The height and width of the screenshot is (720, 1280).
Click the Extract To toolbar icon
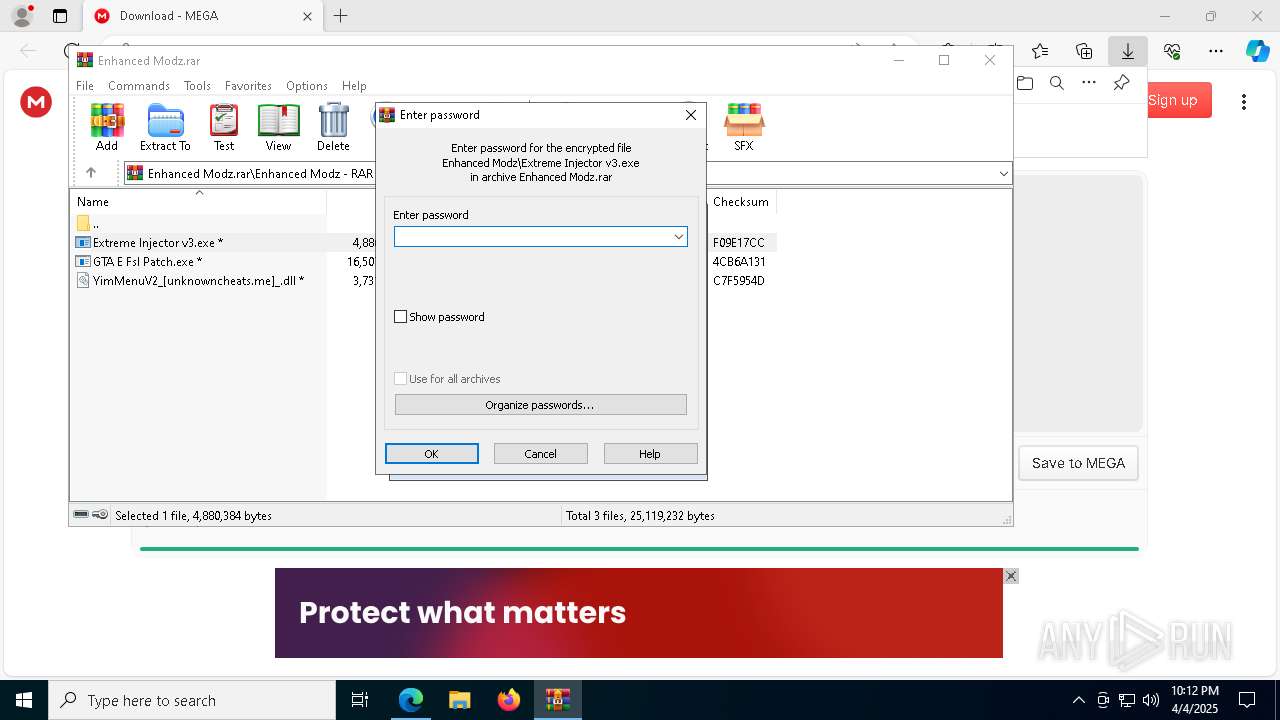click(x=165, y=127)
